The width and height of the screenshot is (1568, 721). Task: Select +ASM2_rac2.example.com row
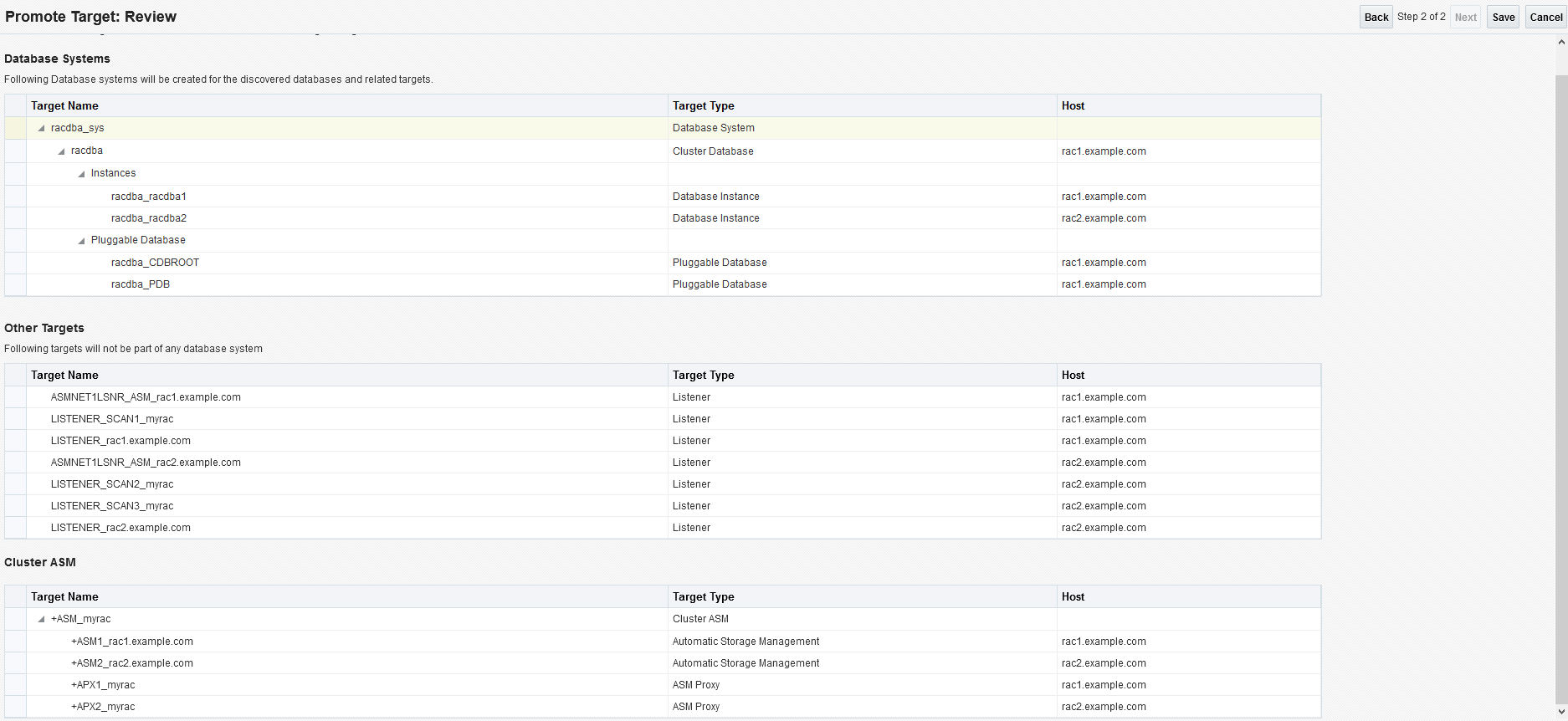663,663
